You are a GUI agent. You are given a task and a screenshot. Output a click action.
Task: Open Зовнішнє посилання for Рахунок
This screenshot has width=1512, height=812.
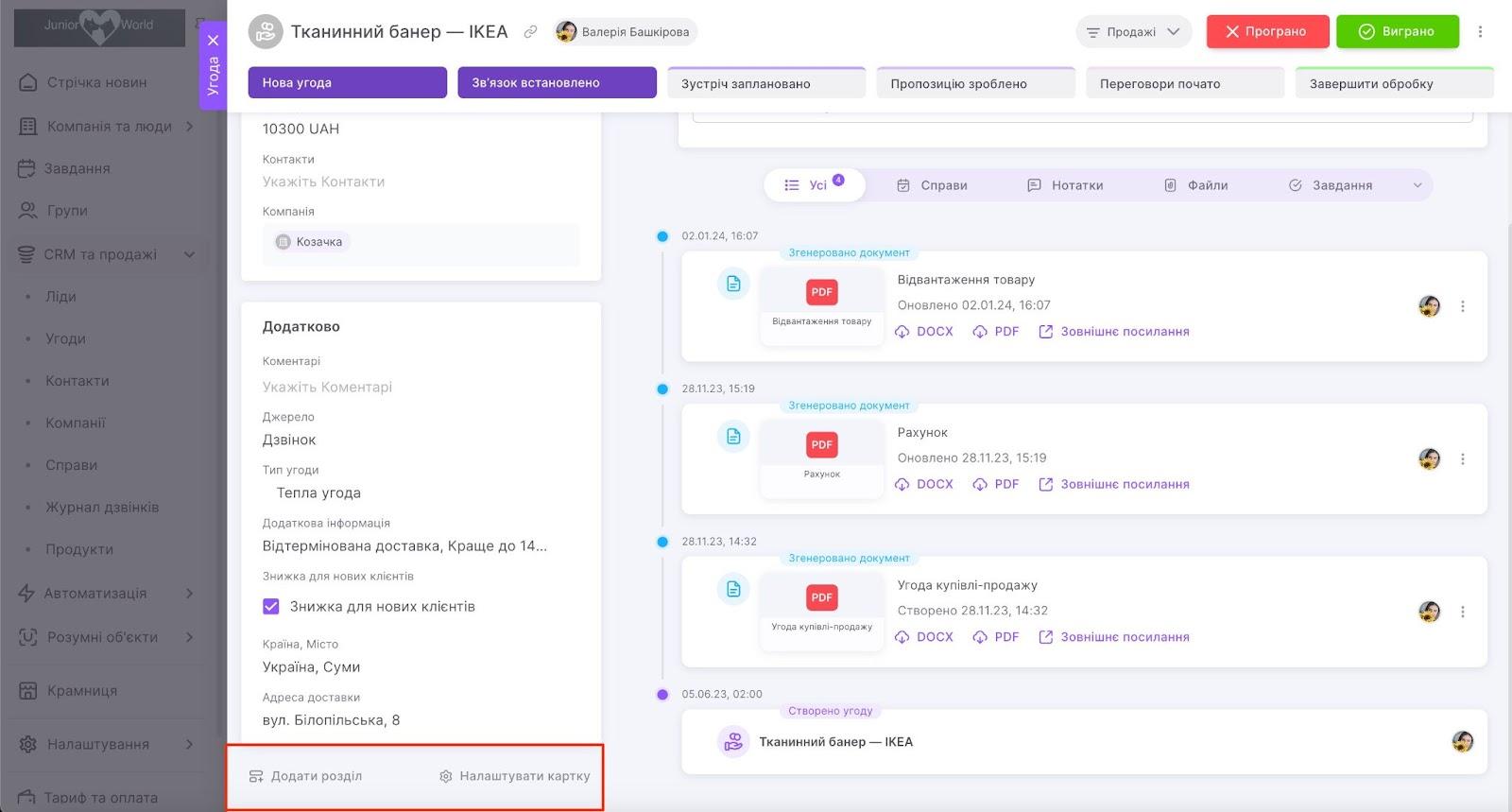[1114, 484]
